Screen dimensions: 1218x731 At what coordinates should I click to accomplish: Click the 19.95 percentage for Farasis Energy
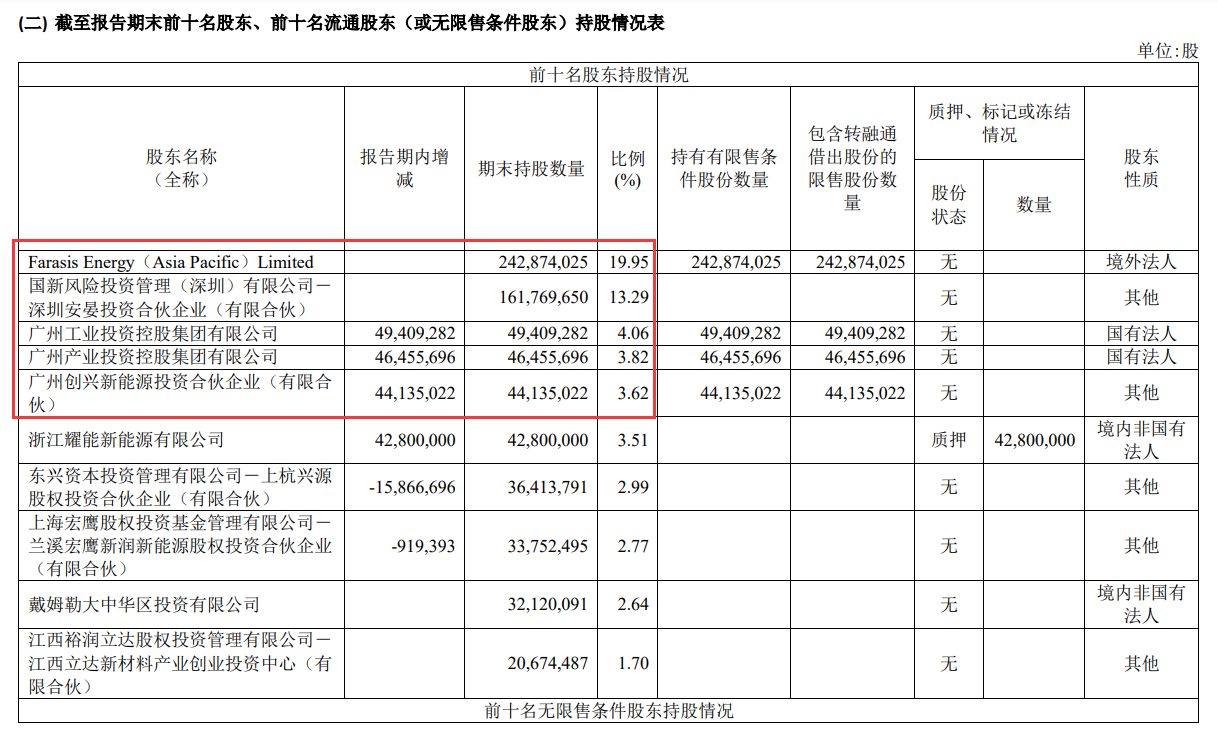(628, 262)
